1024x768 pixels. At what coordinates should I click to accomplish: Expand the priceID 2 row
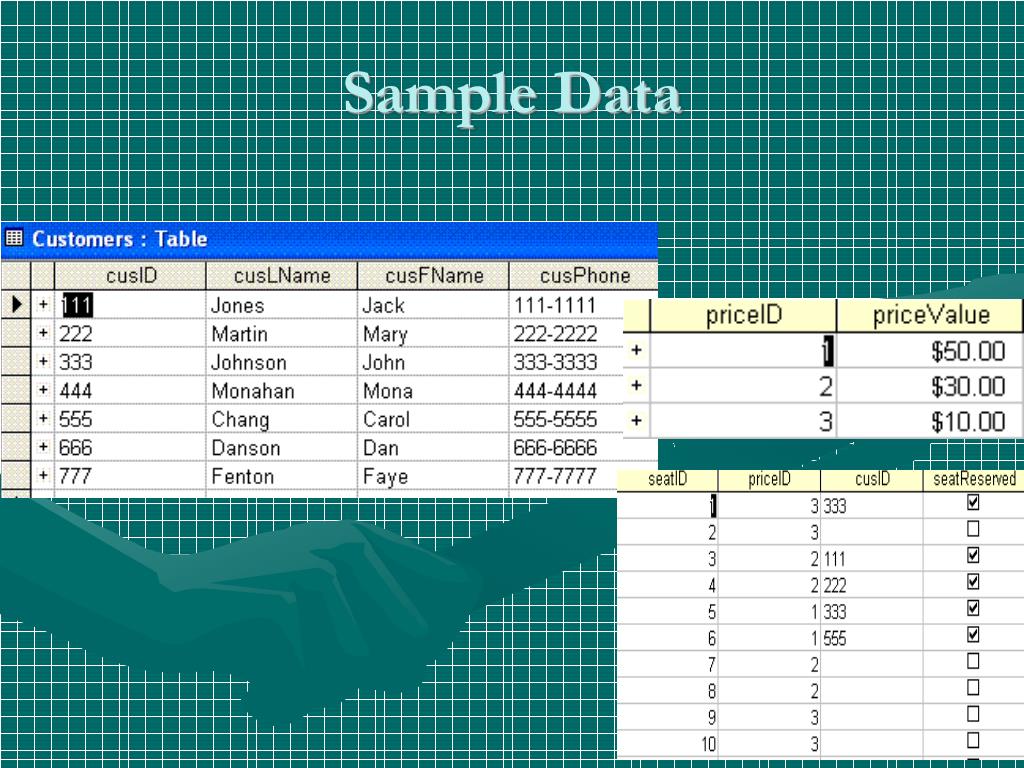637,386
